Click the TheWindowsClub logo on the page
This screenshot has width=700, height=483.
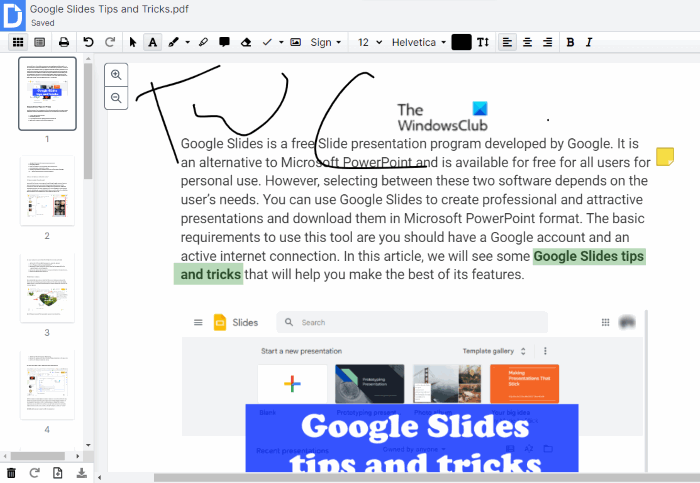tap(442, 117)
